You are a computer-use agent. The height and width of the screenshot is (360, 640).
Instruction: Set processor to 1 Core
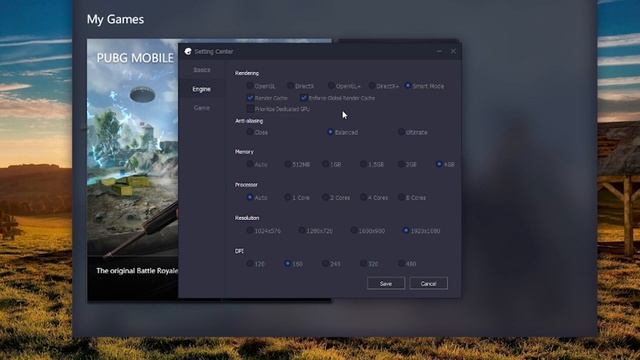[288, 197]
